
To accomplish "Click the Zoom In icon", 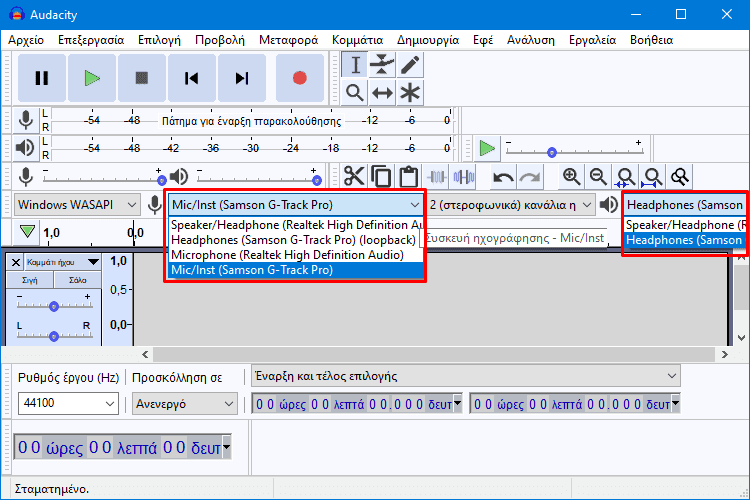I will (572, 177).
